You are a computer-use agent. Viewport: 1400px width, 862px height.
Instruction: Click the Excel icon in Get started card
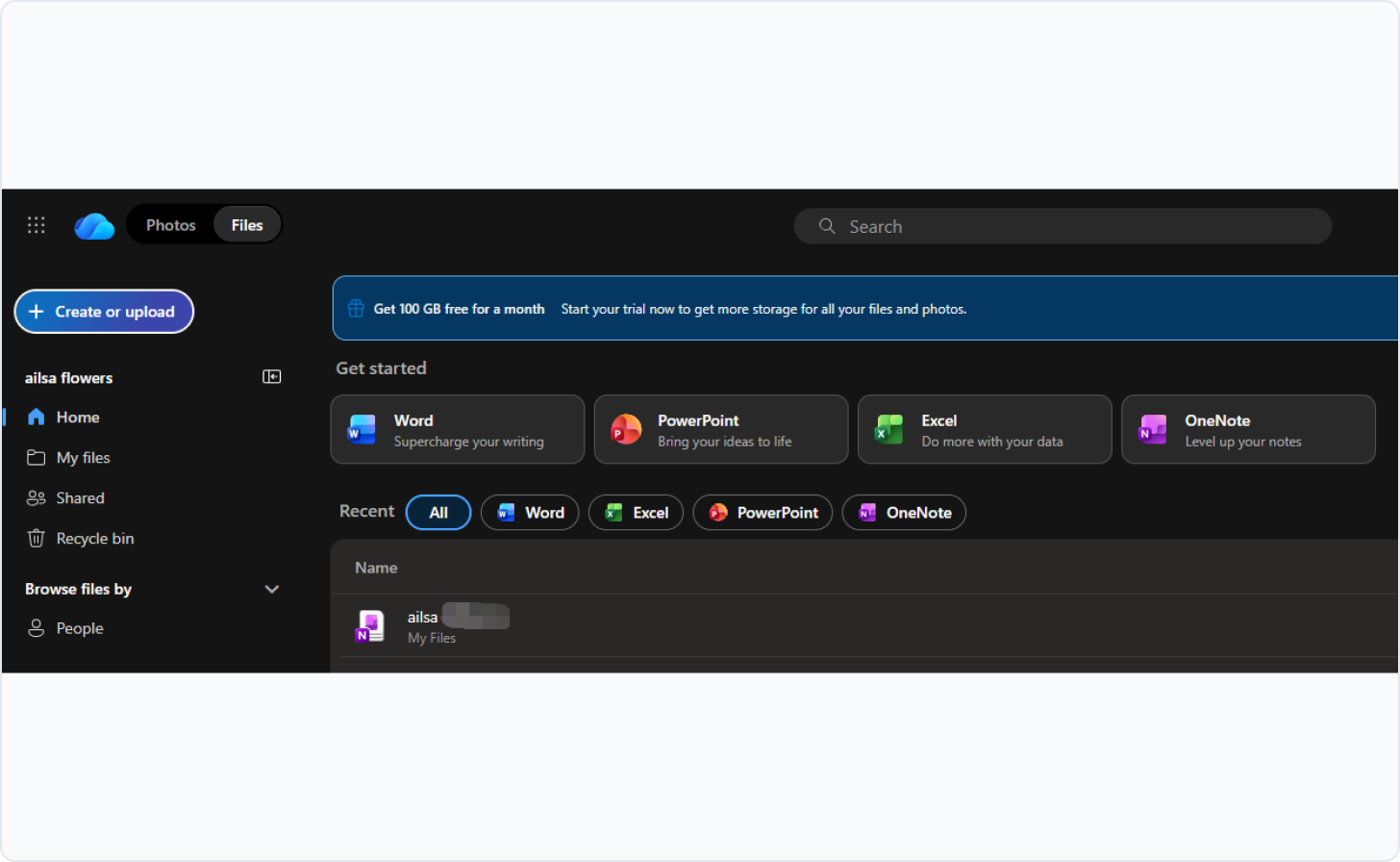pyautogui.click(x=889, y=429)
